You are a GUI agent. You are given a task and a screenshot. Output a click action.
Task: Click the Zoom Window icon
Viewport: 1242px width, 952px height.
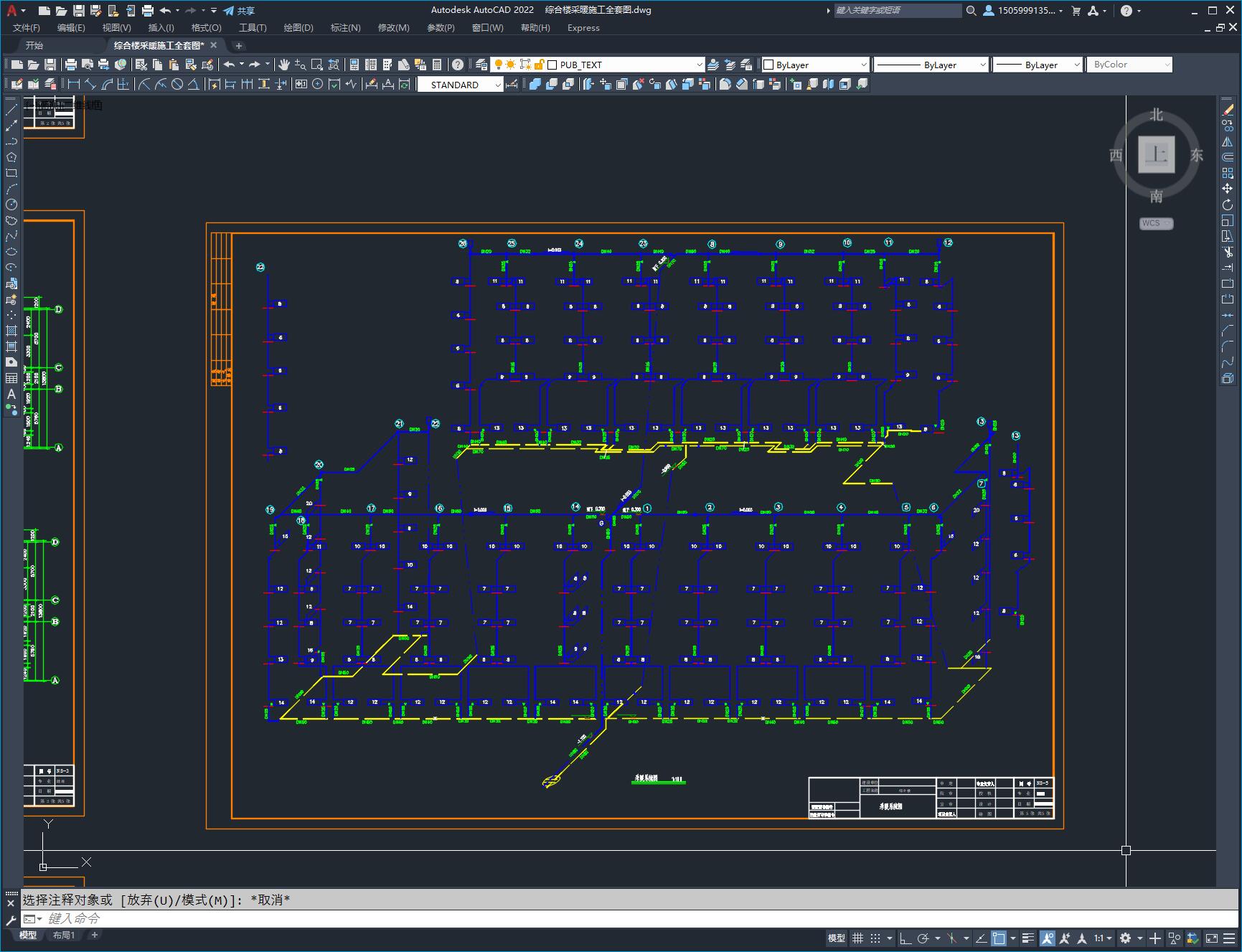click(316, 65)
